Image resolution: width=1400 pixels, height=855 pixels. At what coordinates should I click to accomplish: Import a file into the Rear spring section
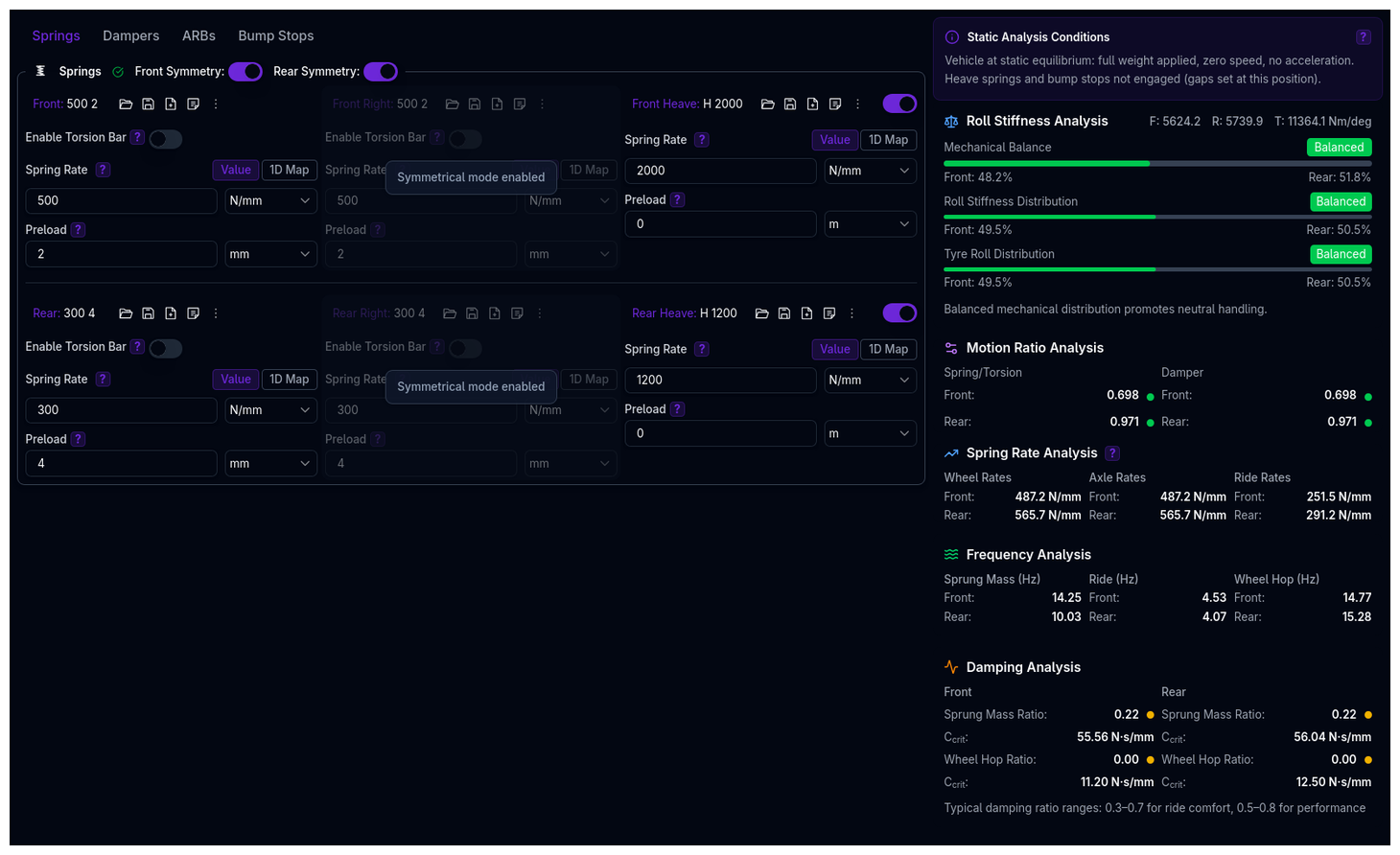(170, 312)
